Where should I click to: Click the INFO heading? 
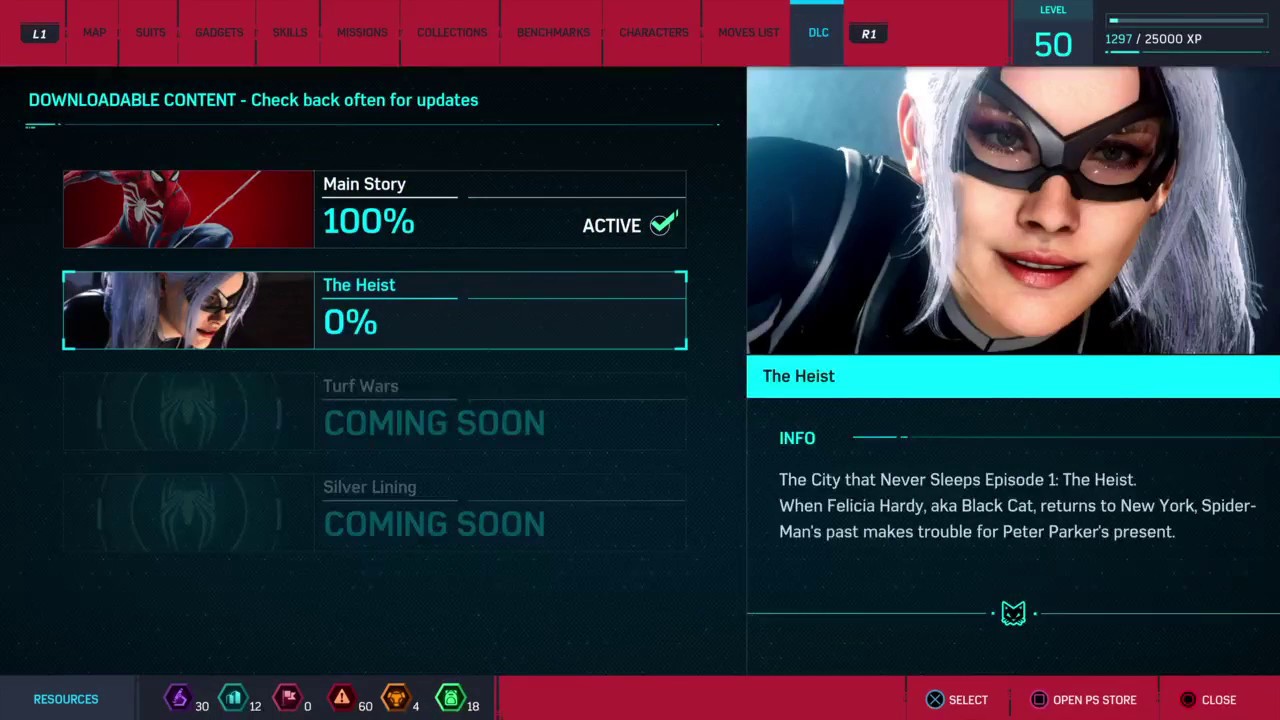click(x=797, y=438)
